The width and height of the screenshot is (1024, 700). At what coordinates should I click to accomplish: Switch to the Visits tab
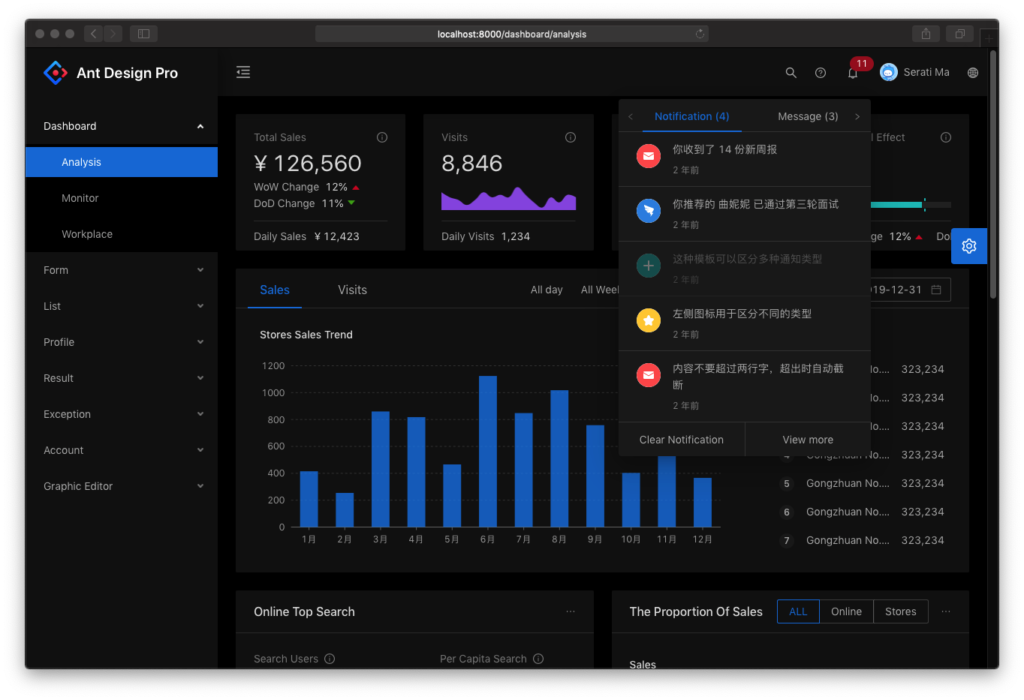[352, 289]
